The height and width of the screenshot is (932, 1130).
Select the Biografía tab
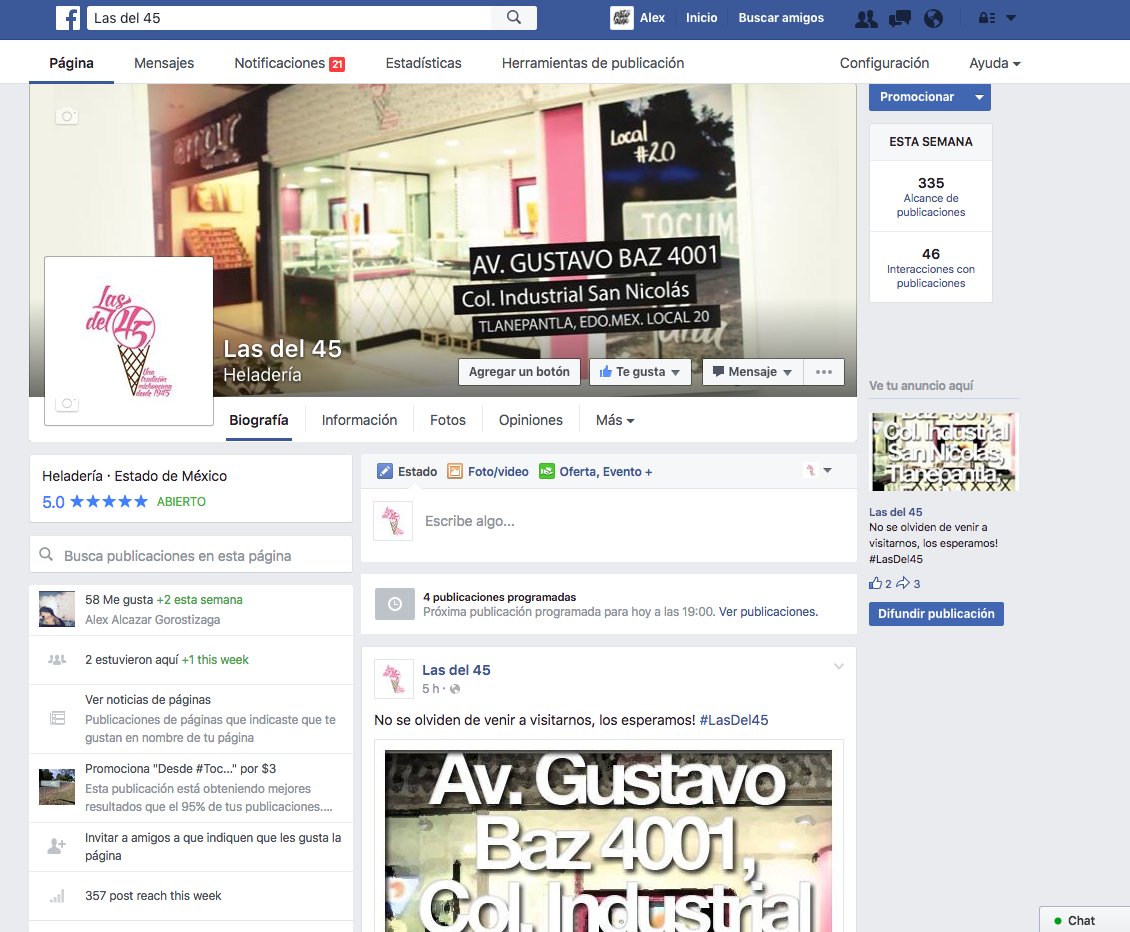(259, 420)
